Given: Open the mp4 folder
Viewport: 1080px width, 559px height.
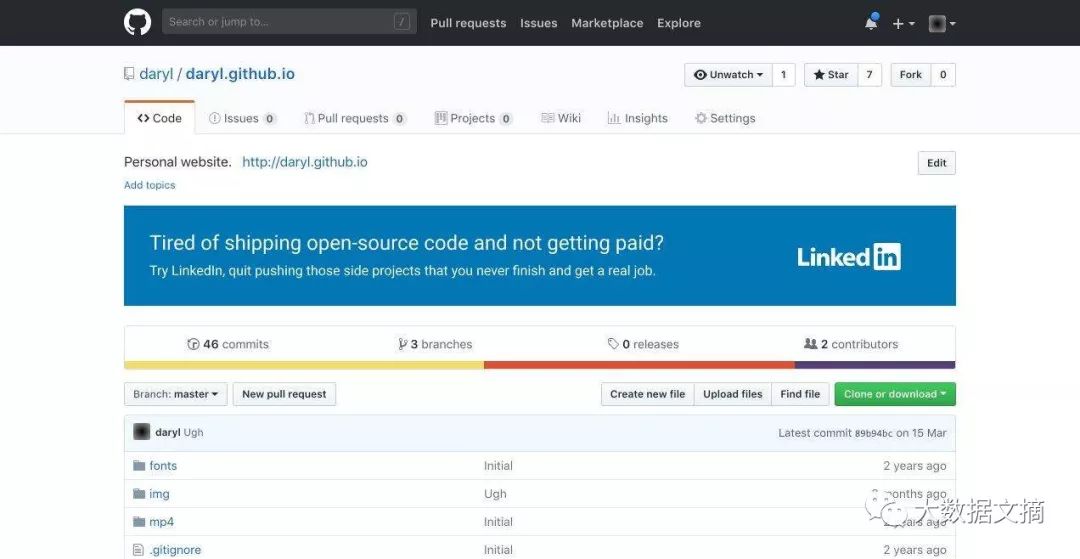Looking at the screenshot, I should 162,523.
